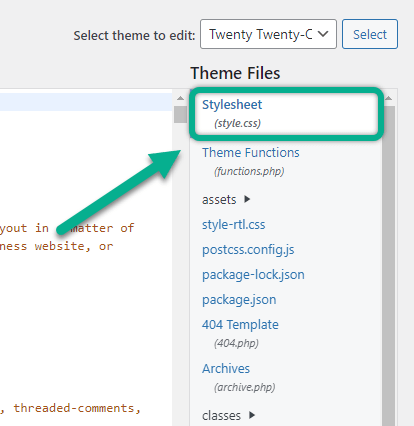The width and height of the screenshot is (414, 426).
Task: Click the code editor scrollbar up arrow
Action: coord(180,98)
